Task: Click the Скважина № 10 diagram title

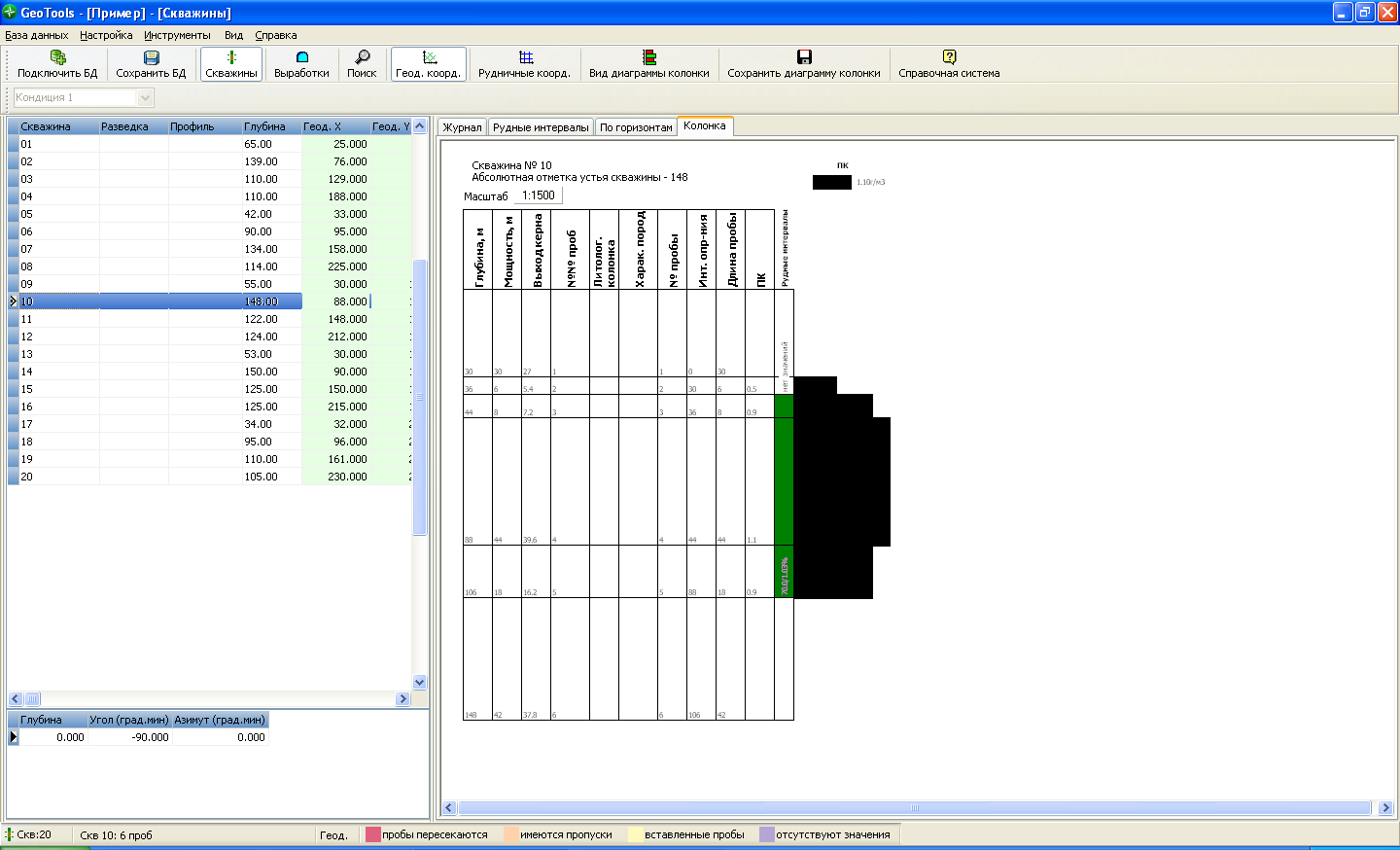Action: (511, 165)
